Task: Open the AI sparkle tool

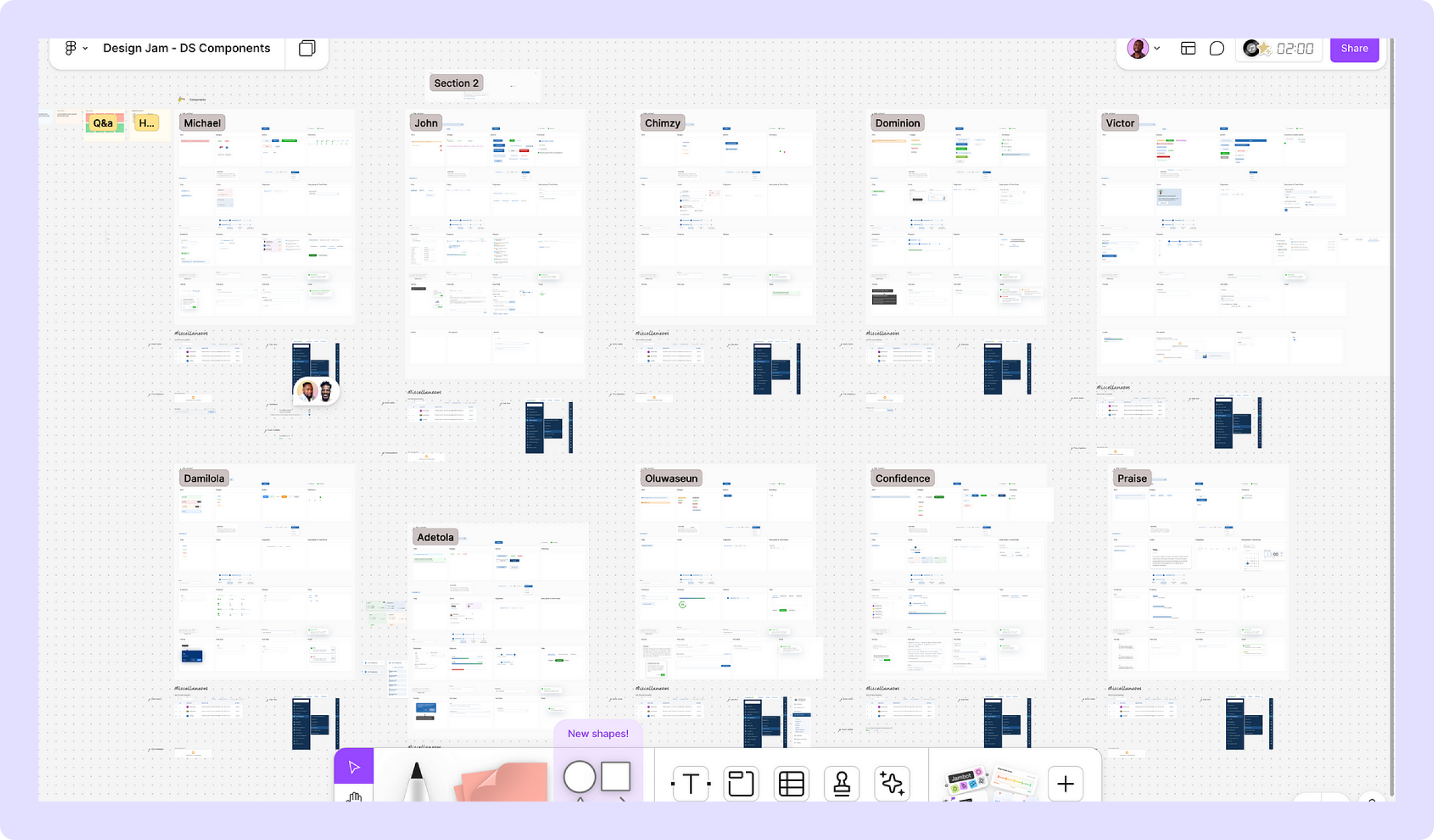Action: (891, 783)
